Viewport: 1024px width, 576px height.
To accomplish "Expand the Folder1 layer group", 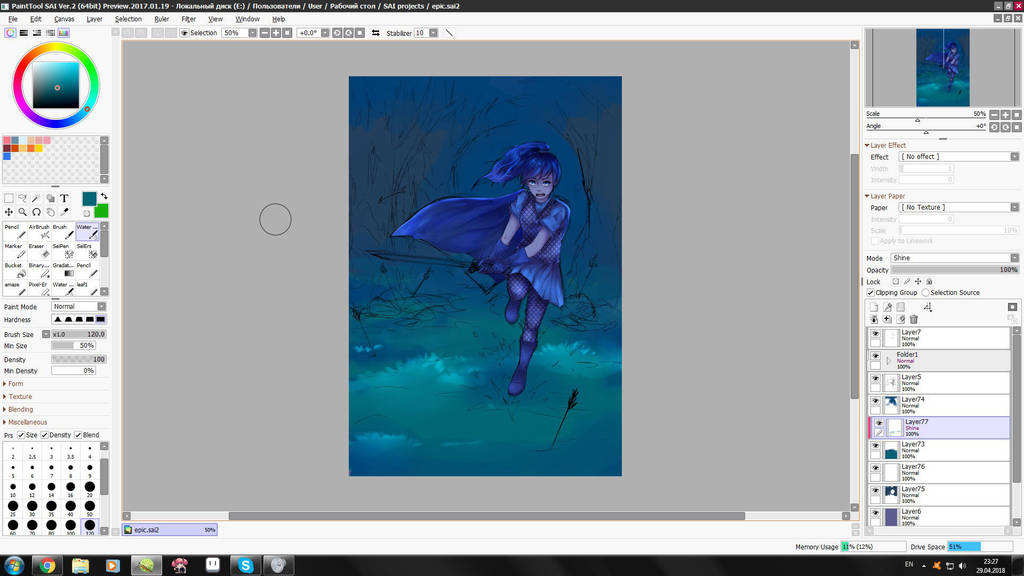I will (889, 360).
